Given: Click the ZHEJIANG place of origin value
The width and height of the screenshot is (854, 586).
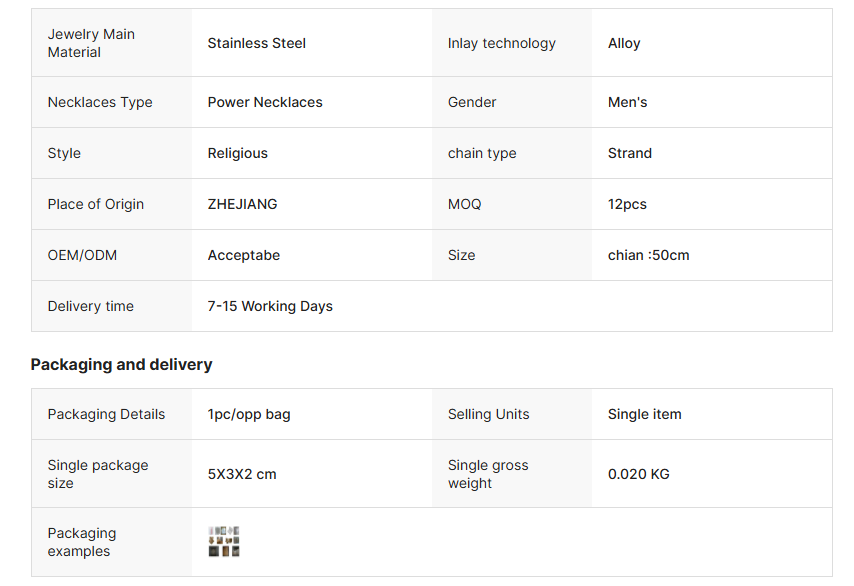Looking at the screenshot, I should tap(243, 204).
